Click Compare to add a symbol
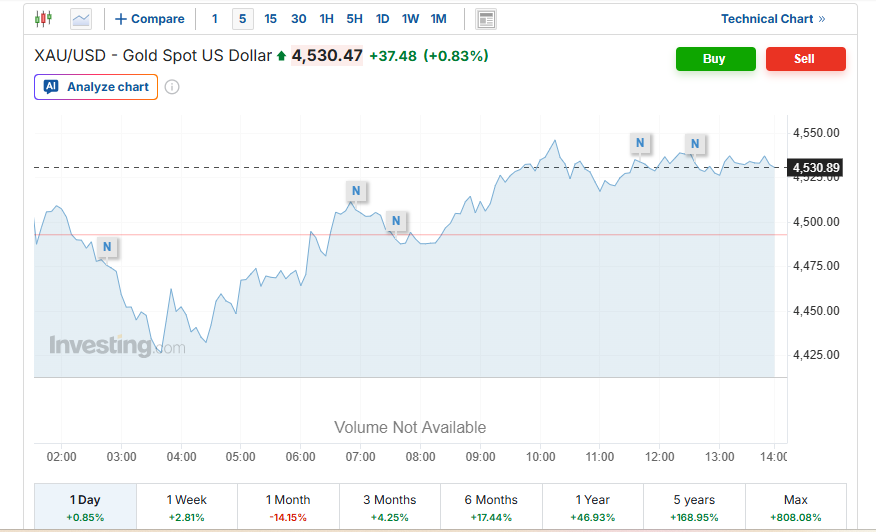The height and width of the screenshot is (532, 876). tap(150, 18)
